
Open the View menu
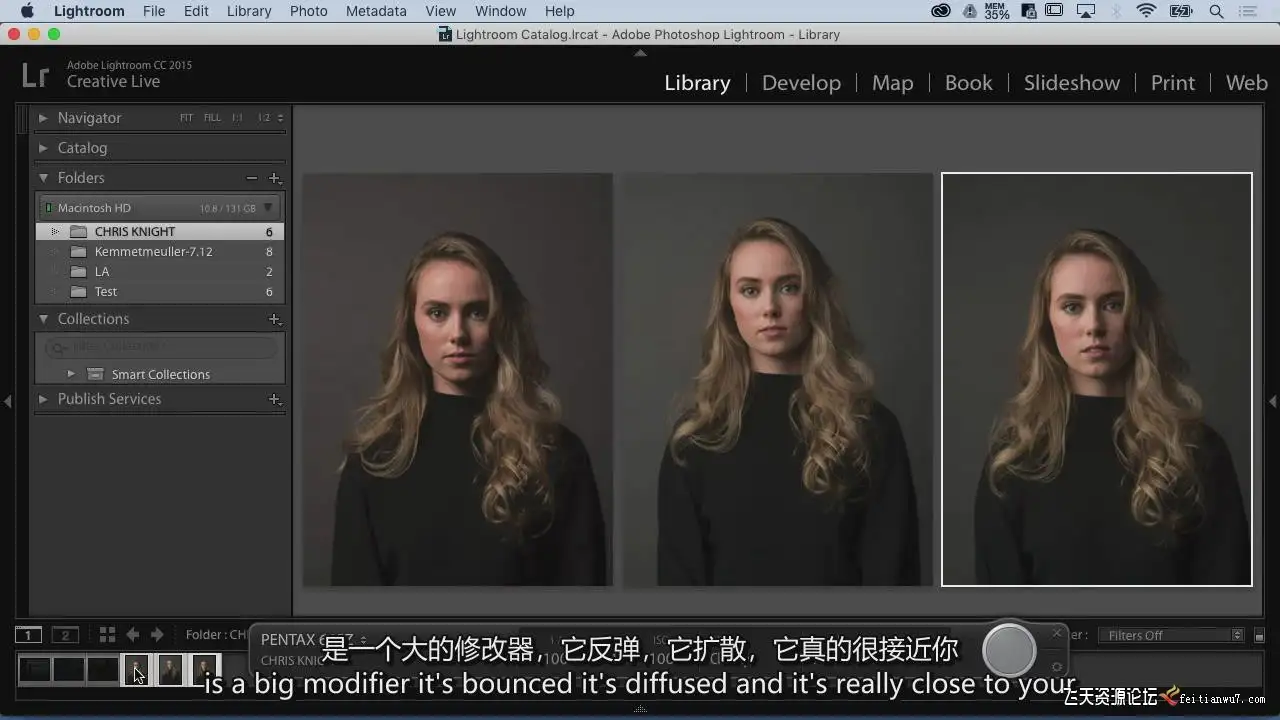pos(440,11)
